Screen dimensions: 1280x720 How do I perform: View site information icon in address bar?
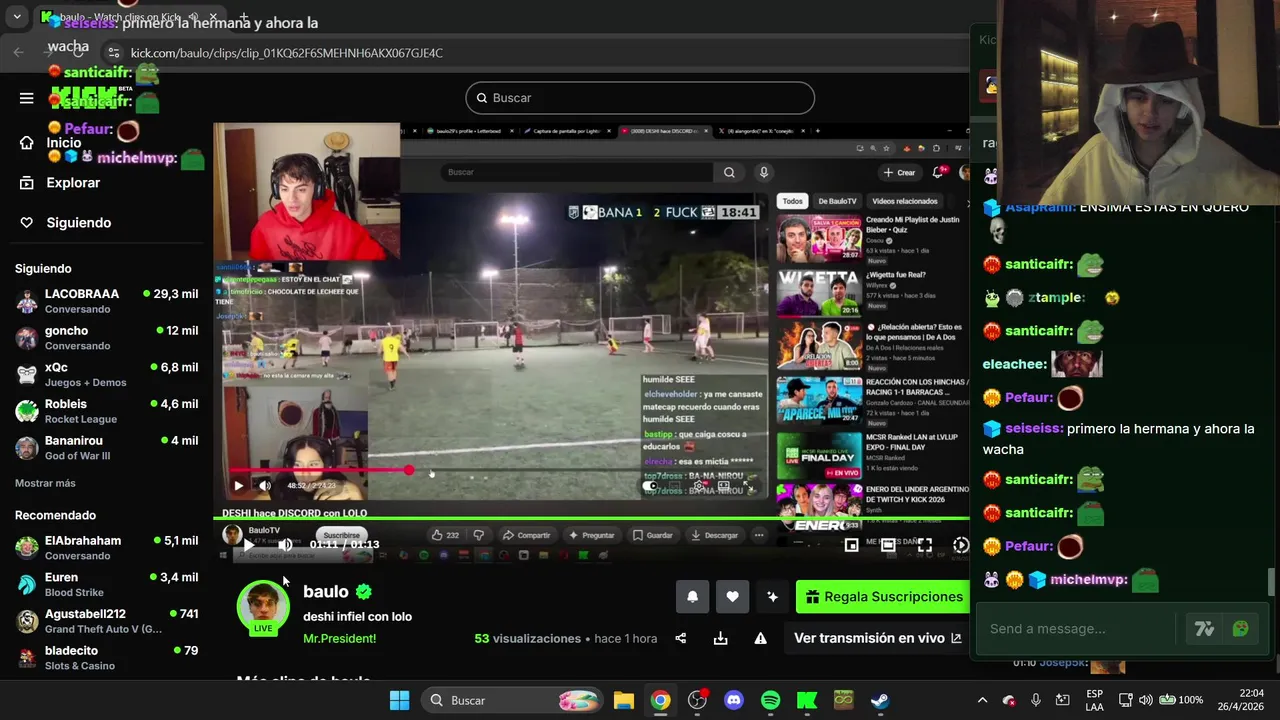(113, 53)
